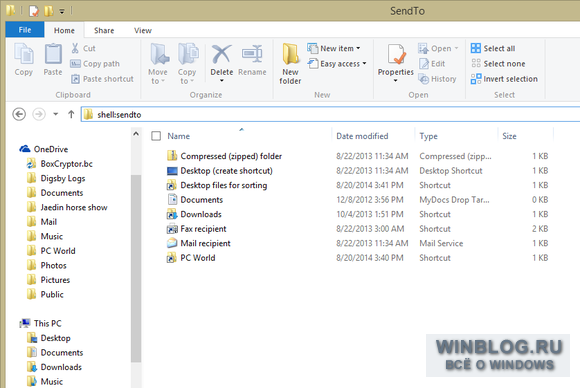Sort by Date modified column header
Screen dimensions: 580x388
click(x=362, y=136)
